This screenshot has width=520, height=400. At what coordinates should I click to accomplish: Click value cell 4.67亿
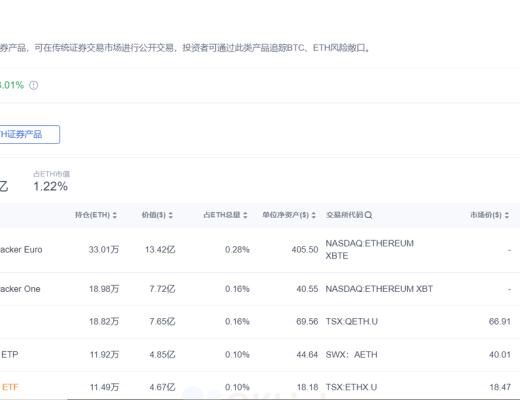pyautogui.click(x=162, y=387)
